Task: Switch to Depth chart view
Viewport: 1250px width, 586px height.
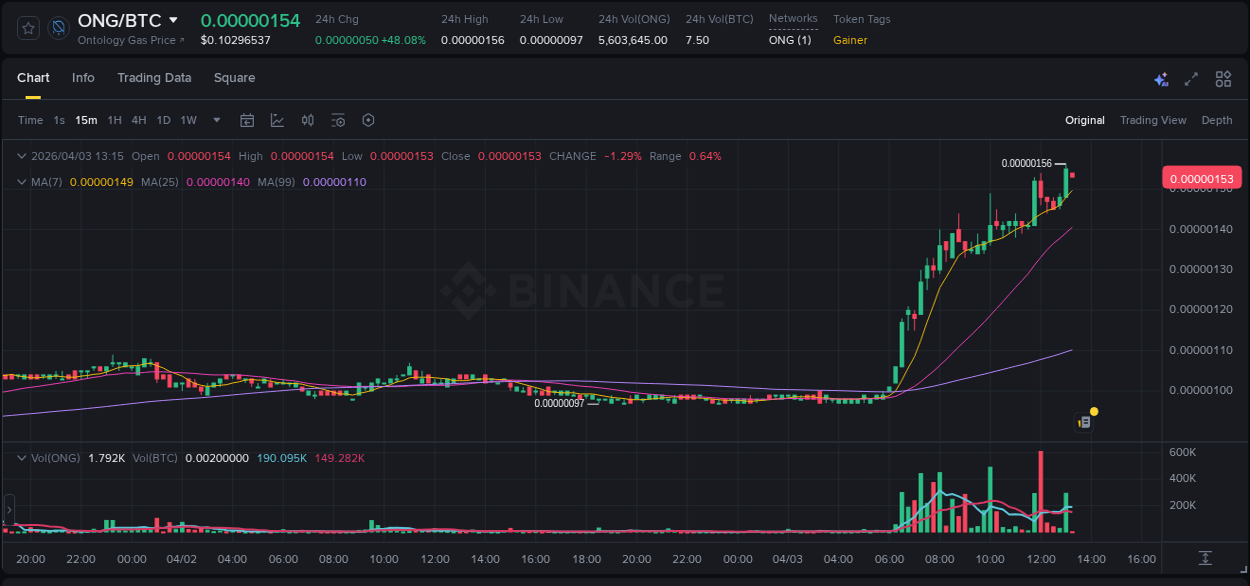Action: click(1216, 120)
